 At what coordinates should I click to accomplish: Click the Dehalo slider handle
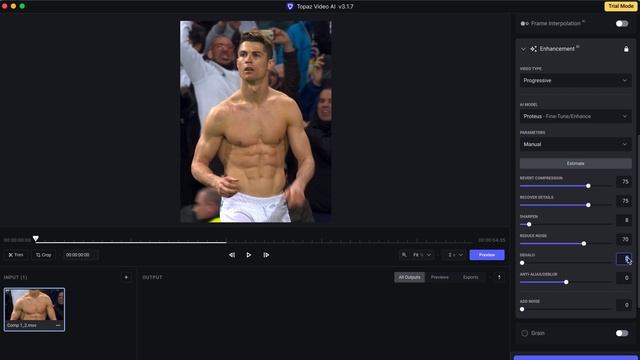(x=522, y=263)
